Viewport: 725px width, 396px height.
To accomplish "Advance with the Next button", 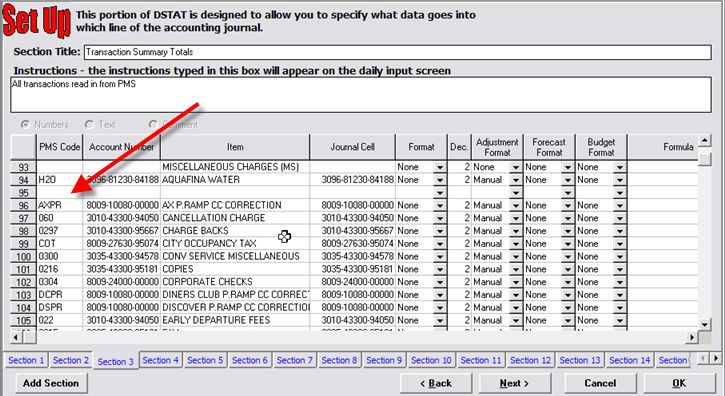I will pos(515,383).
